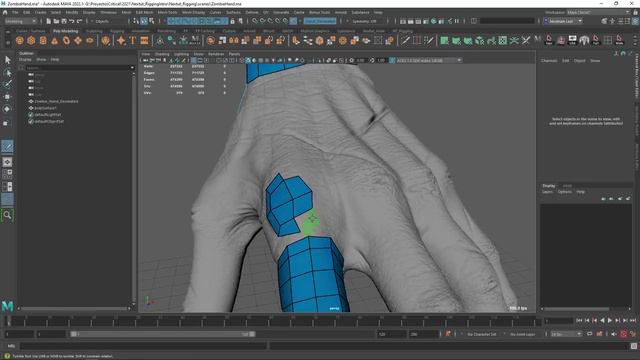Activate the Rotate tool in the toolbox

click(7, 109)
